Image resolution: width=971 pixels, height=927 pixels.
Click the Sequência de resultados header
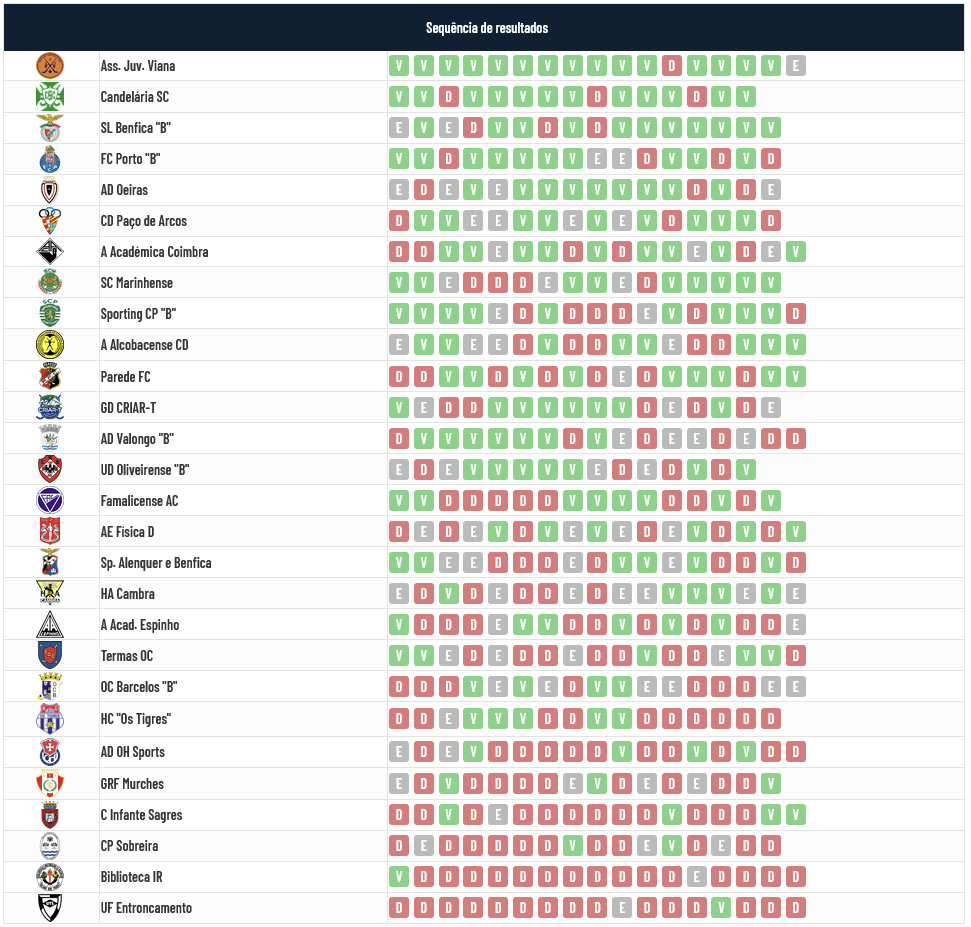(486, 27)
